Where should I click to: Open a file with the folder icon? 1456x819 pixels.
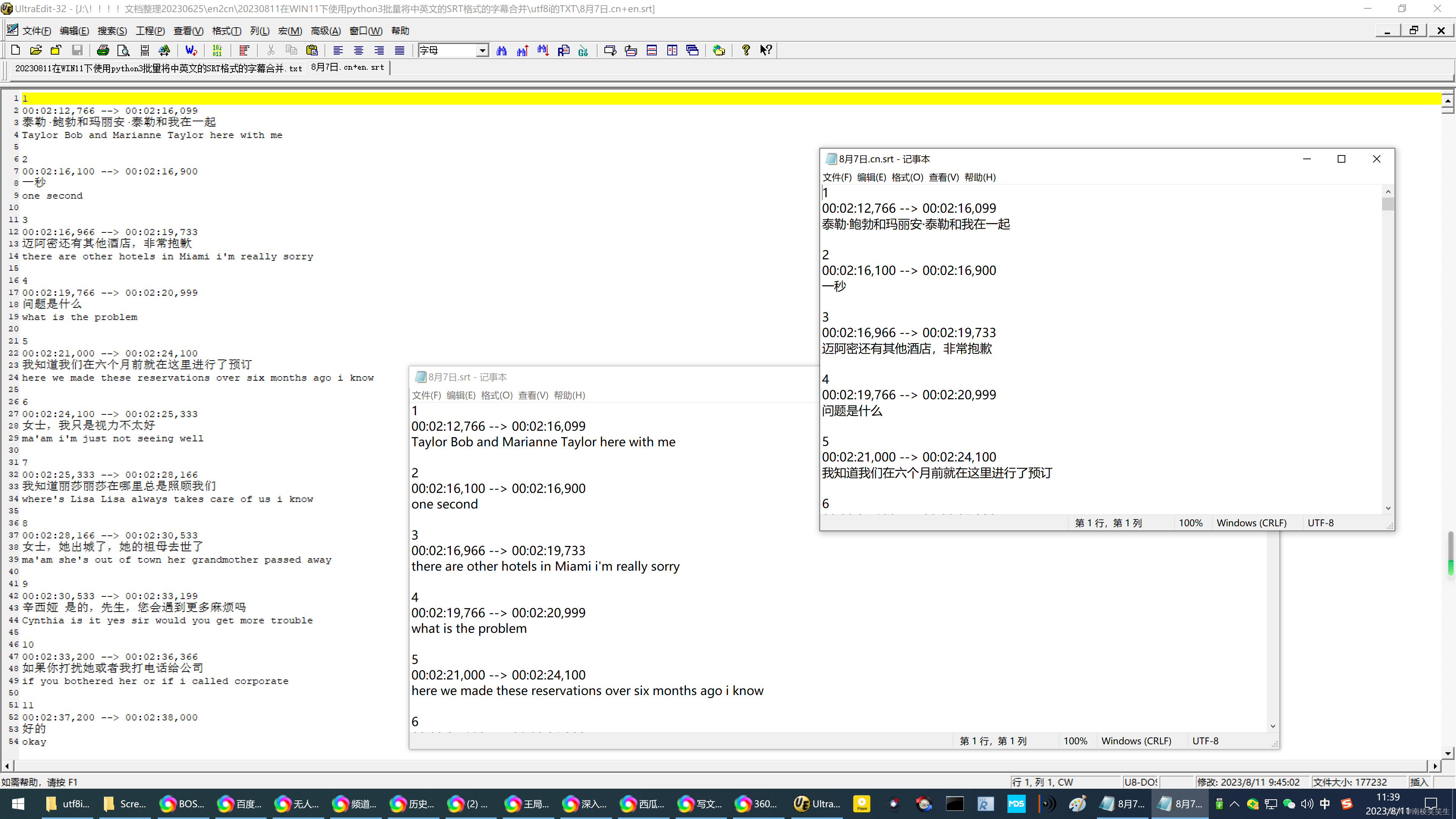click(x=36, y=50)
